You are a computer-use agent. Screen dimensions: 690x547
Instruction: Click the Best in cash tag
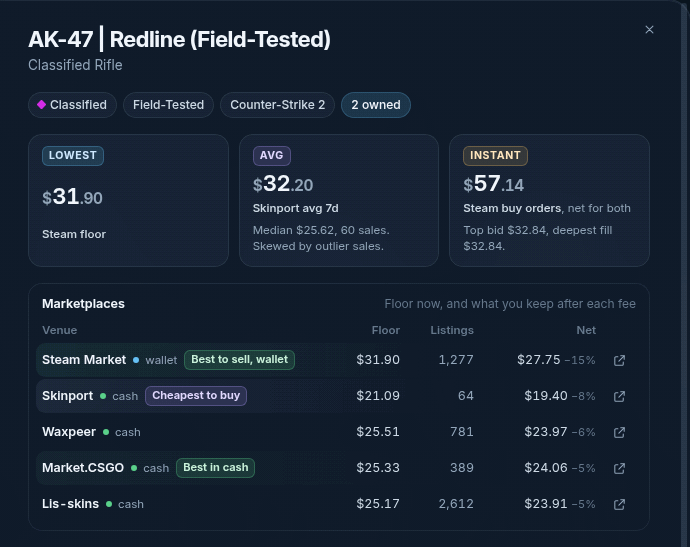(x=216, y=467)
